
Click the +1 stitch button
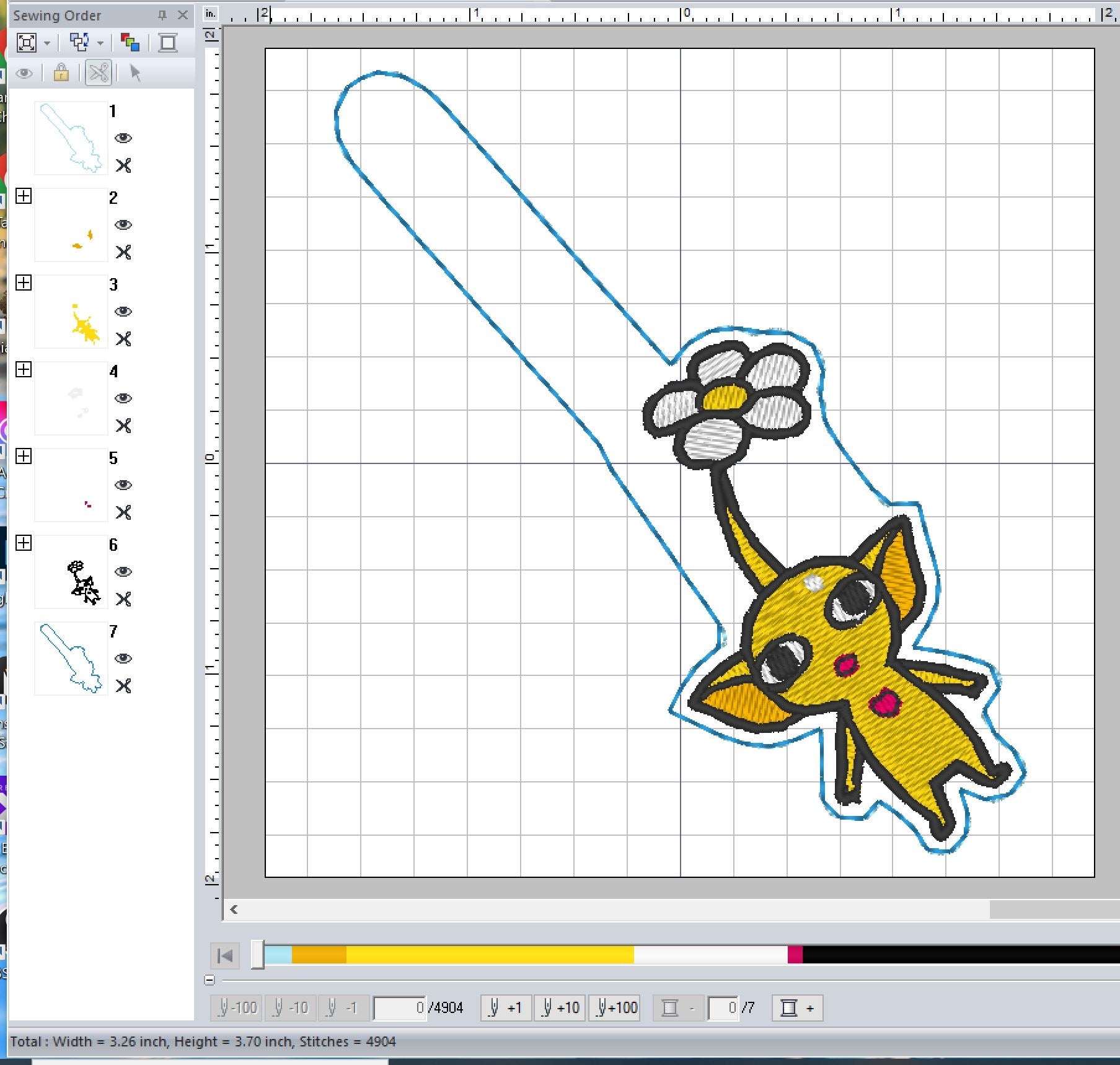click(505, 1008)
